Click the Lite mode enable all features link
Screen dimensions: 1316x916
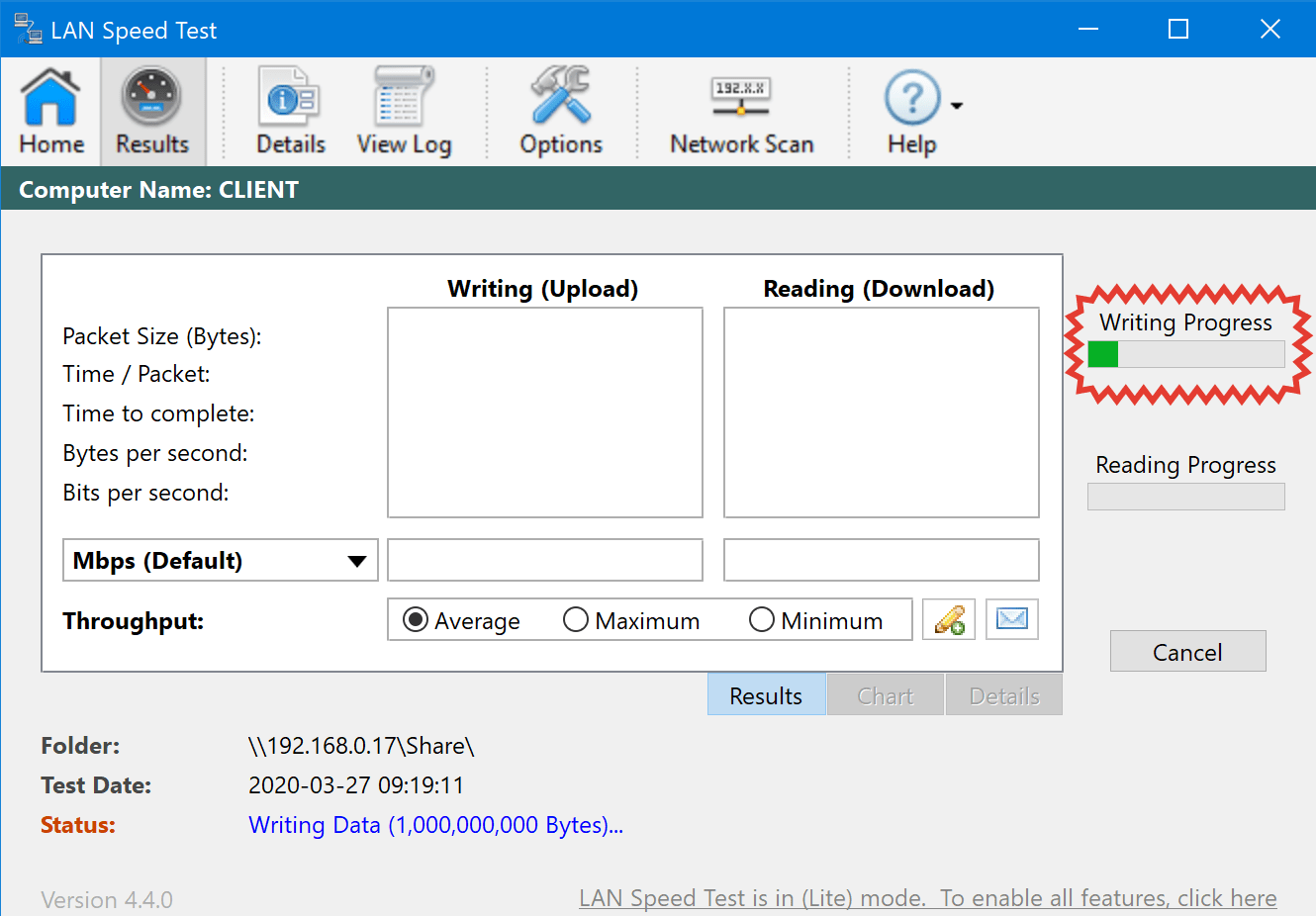click(x=928, y=898)
